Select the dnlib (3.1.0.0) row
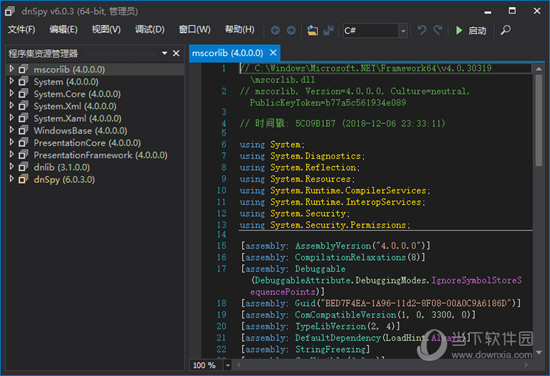 pos(95,167)
